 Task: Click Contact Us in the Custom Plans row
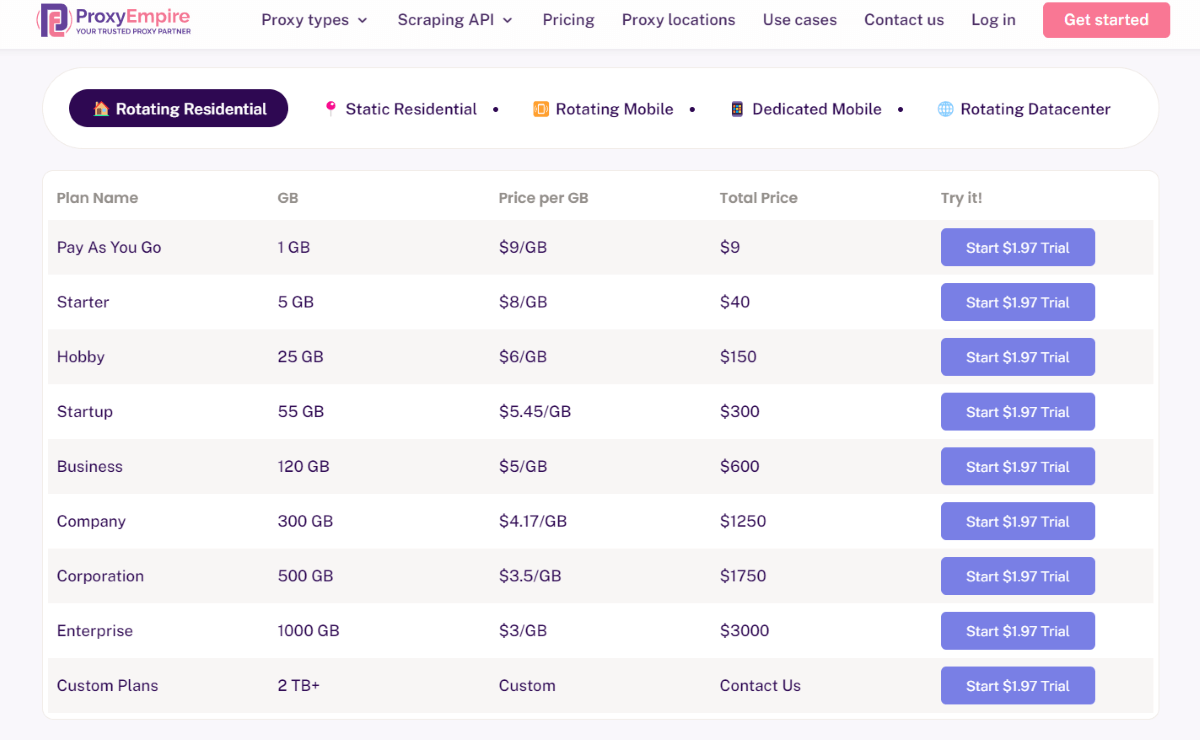[x=760, y=685]
